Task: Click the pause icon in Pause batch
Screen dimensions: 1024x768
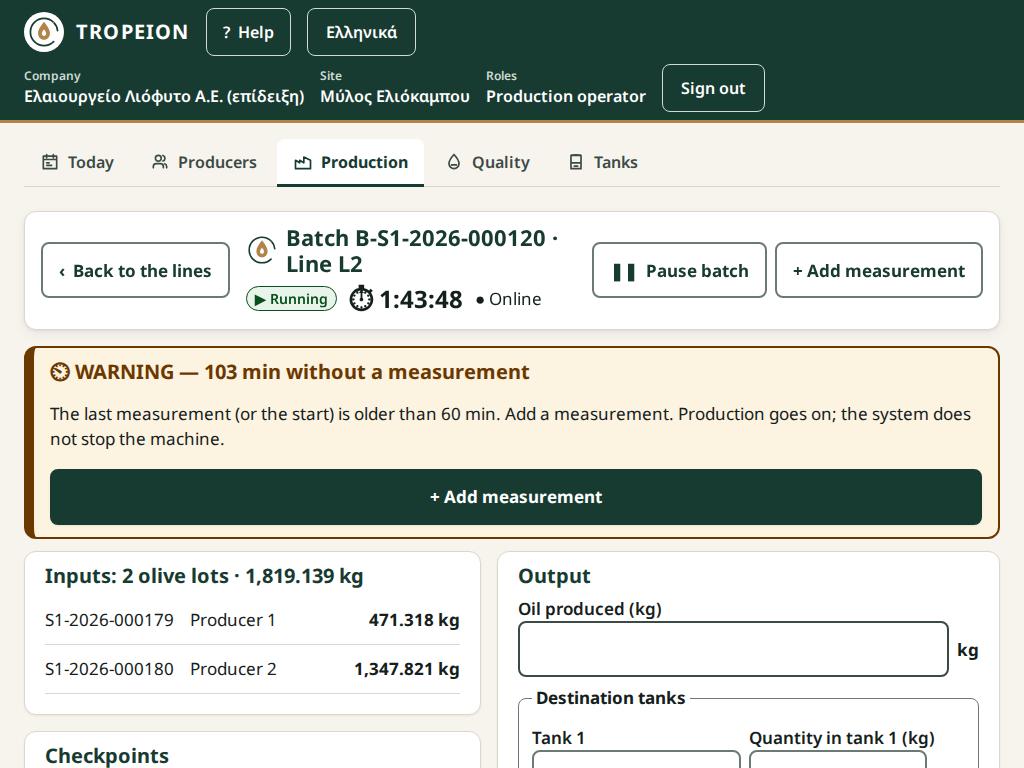Action: [x=624, y=272]
